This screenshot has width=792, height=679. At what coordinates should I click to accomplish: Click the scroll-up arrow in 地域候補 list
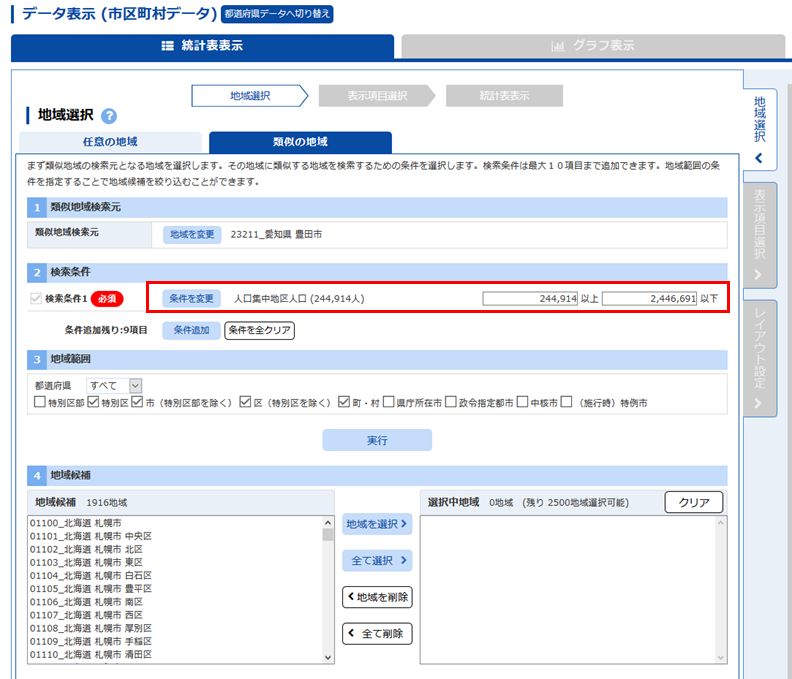tap(327, 522)
